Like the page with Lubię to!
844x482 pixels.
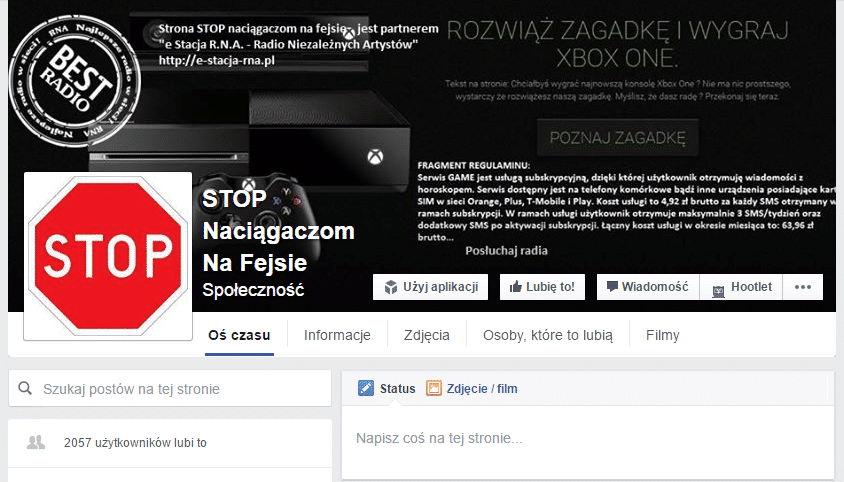click(x=542, y=287)
